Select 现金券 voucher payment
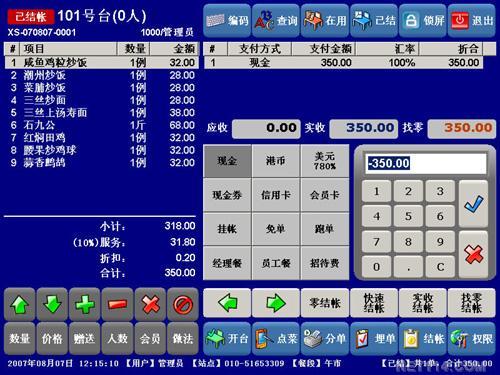 pos(227,195)
